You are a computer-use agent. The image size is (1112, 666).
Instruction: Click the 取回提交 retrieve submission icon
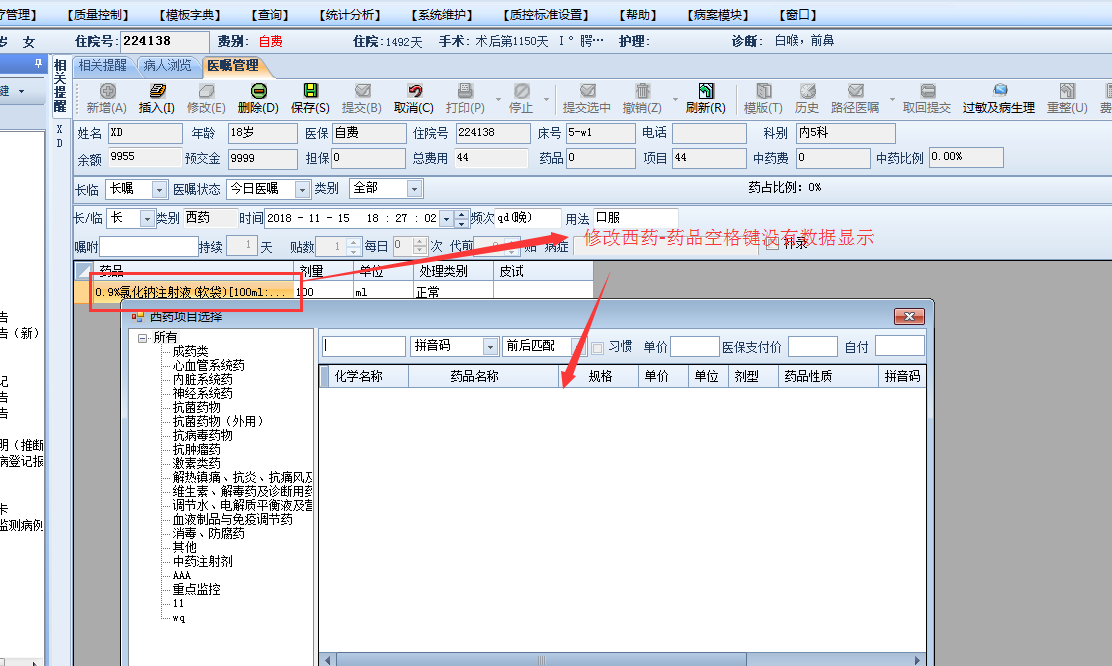click(x=928, y=91)
